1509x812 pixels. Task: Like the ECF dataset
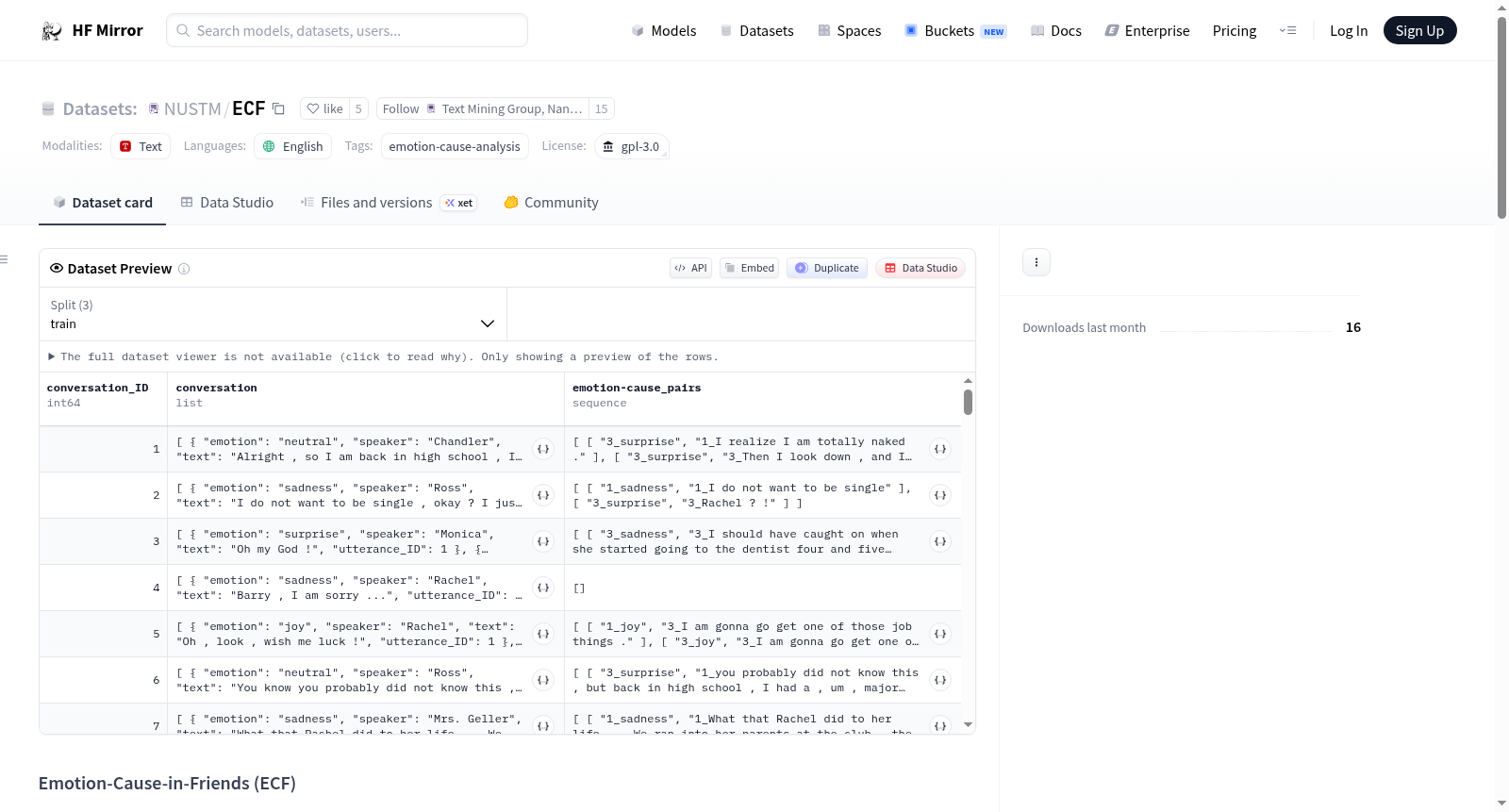pos(324,108)
